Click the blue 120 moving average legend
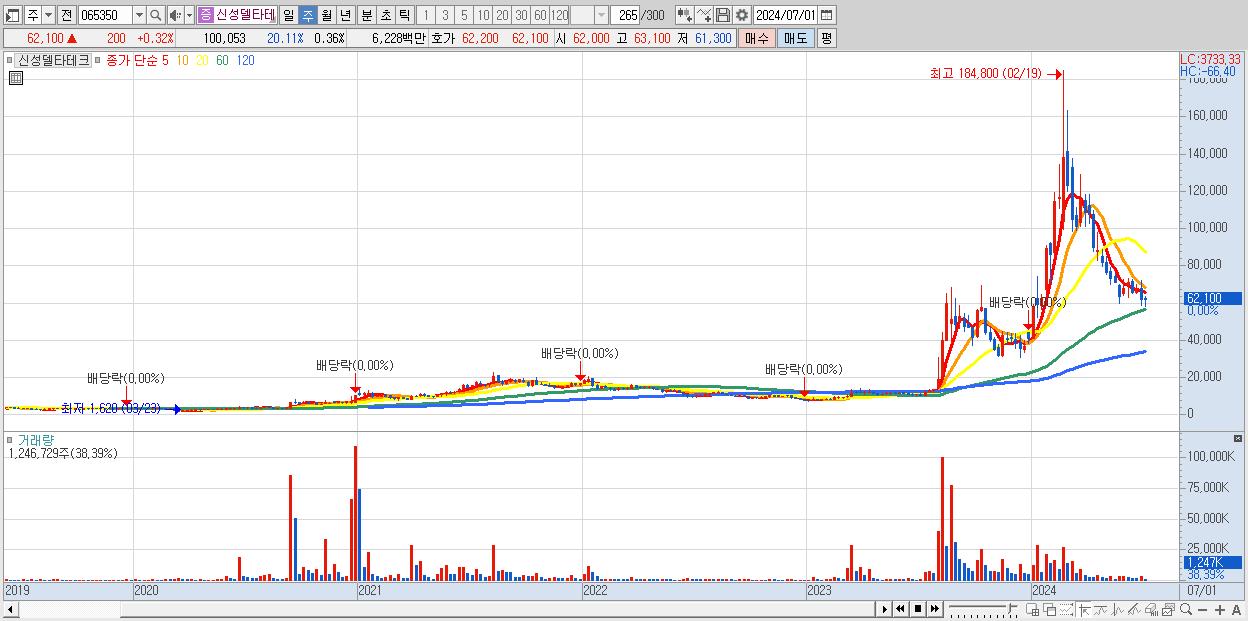 pos(245,60)
